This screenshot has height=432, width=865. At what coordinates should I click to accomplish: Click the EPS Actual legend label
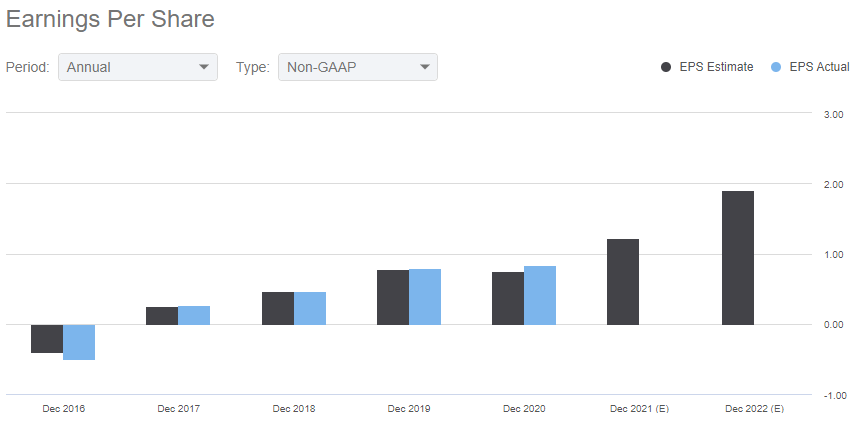coord(819,67)
